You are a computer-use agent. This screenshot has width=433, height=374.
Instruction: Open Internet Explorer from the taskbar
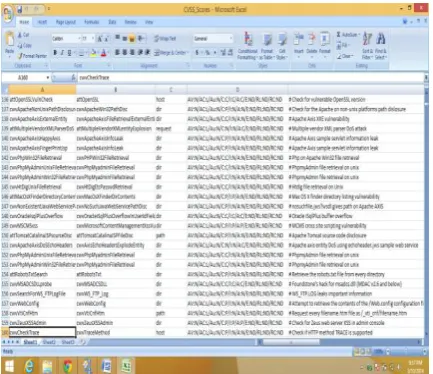[29, 366]
